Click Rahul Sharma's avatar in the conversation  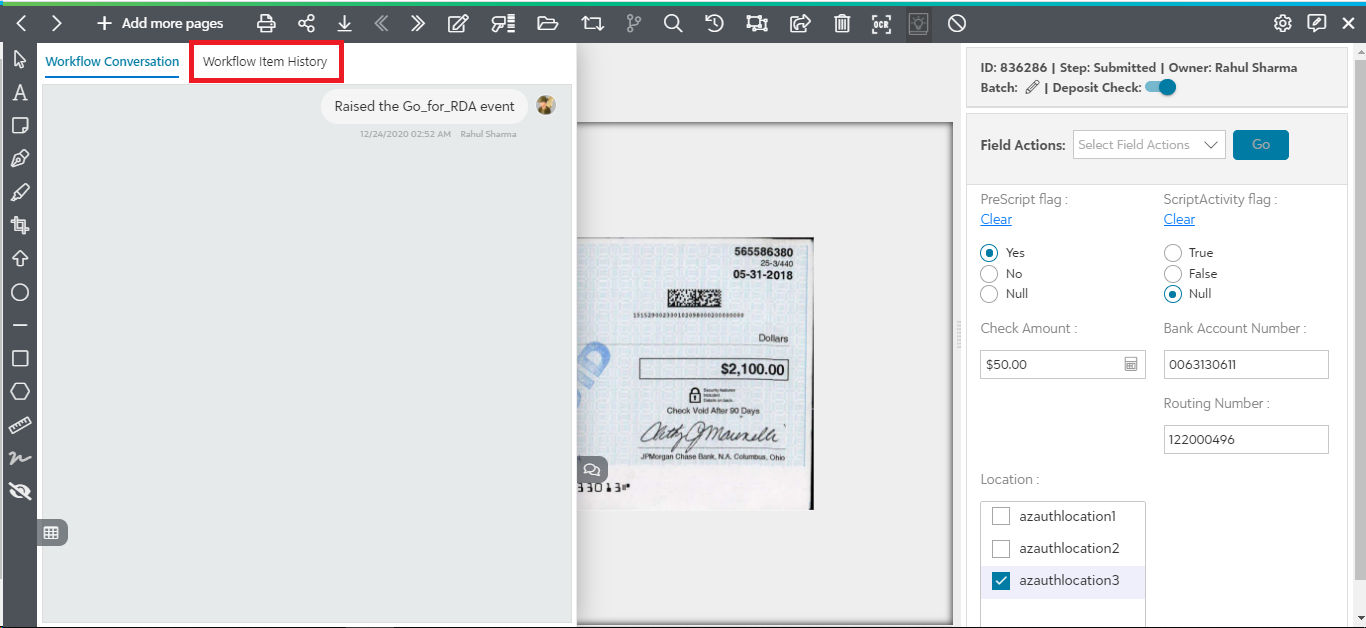546,105
